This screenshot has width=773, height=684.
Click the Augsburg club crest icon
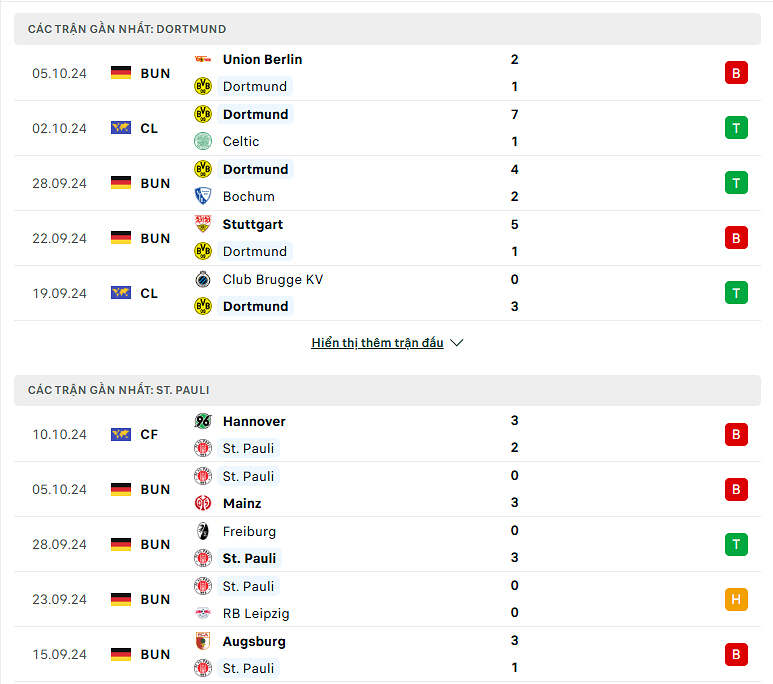pyautogui.click(x=203, y=641)
